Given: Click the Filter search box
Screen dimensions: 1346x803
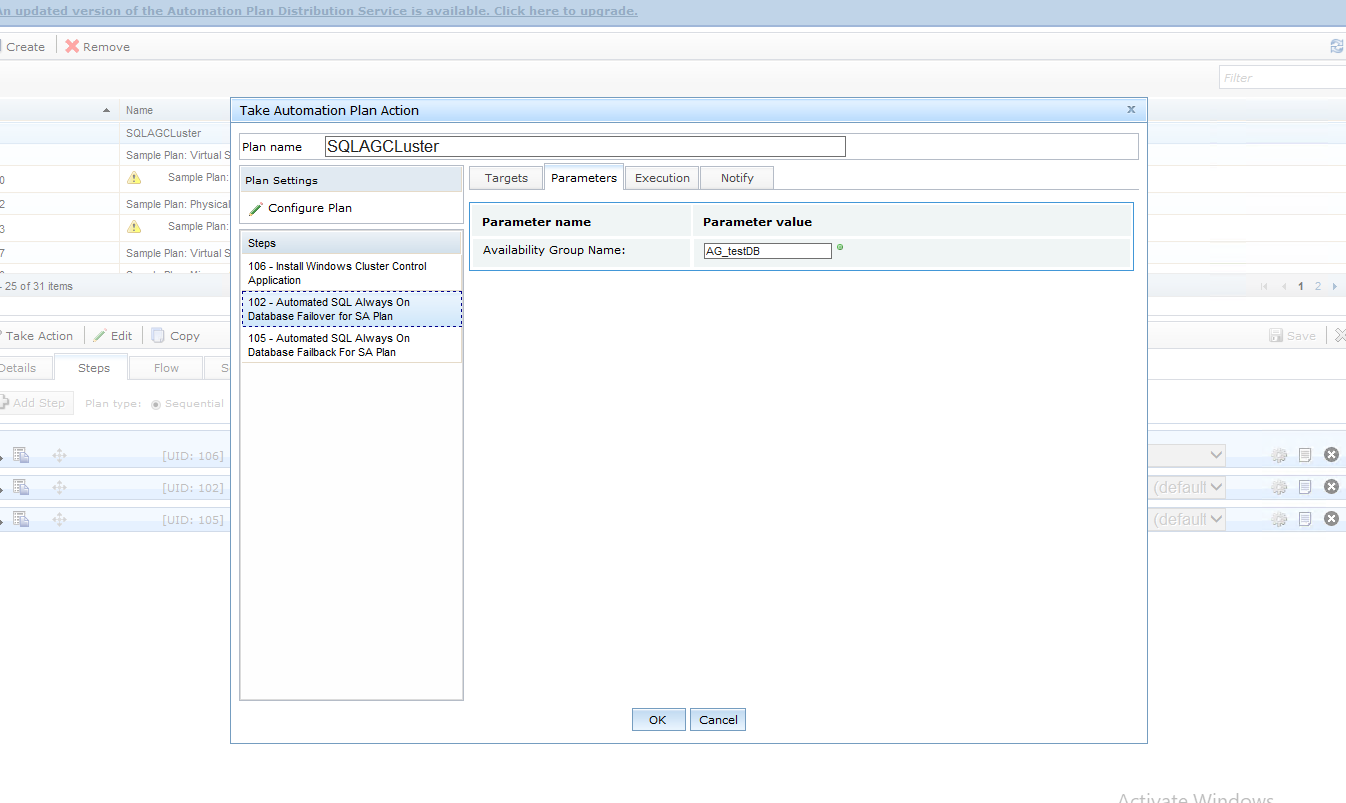Looking at the screenshot, I should pyautogui.click(x=1283, y=77).
